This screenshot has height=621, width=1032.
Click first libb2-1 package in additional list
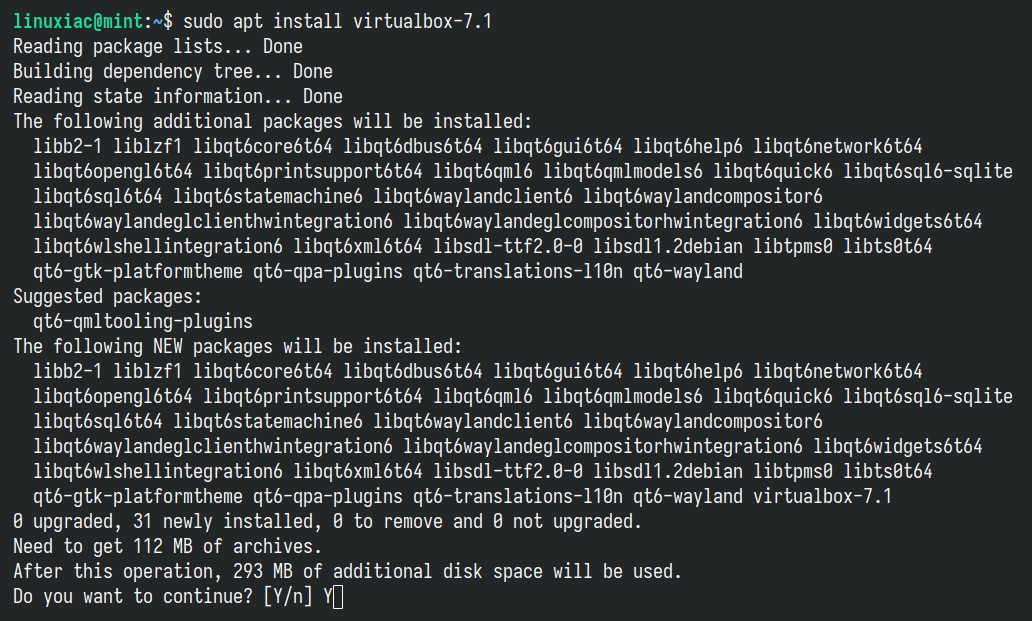coord(68,146)
